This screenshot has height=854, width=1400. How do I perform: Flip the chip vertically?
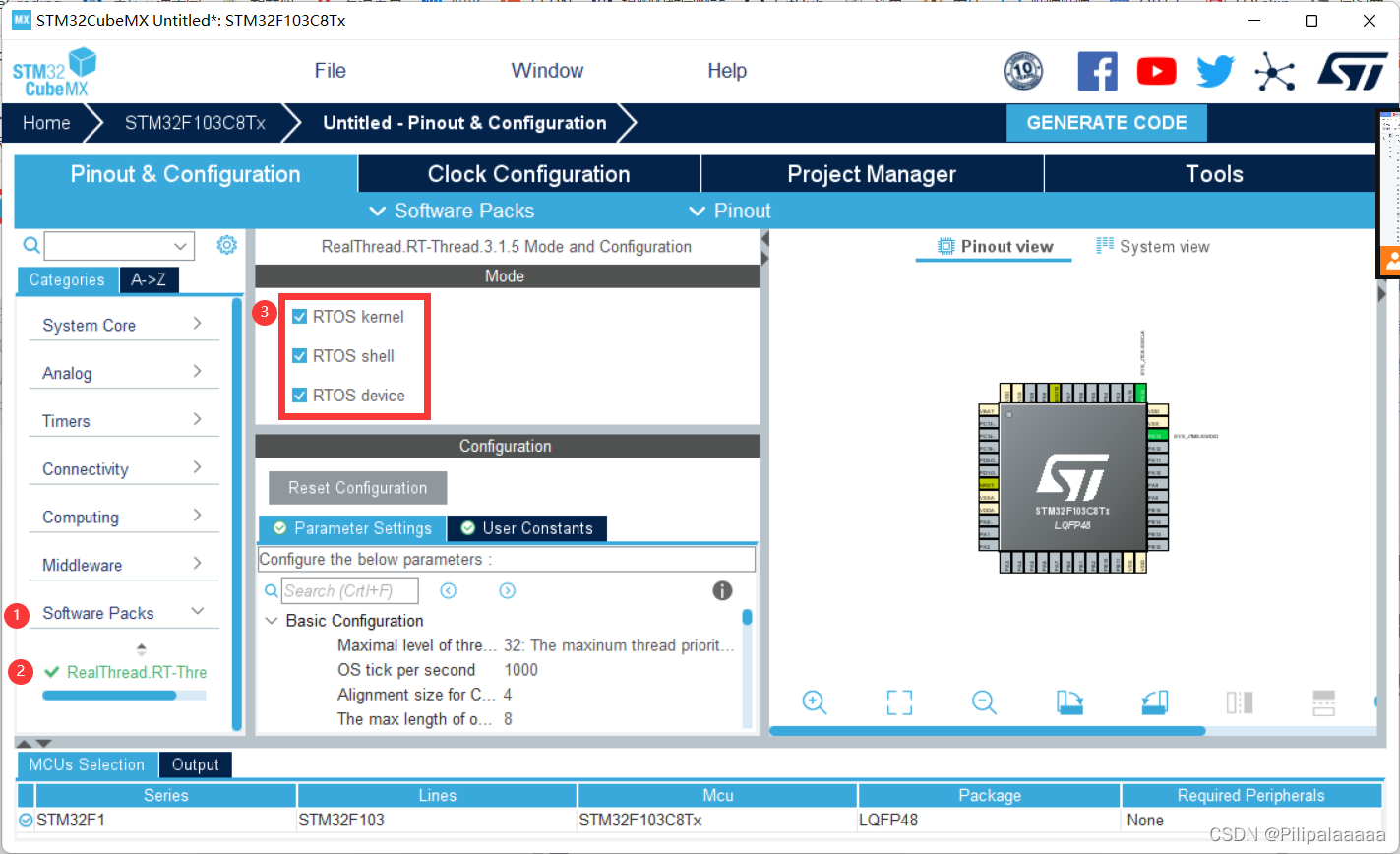click(x=1324, y=702)
